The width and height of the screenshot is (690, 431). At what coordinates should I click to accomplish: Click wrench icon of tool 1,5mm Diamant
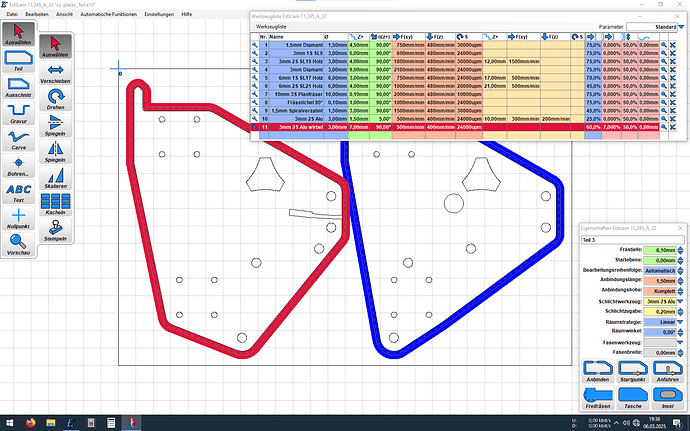(255, 45)
